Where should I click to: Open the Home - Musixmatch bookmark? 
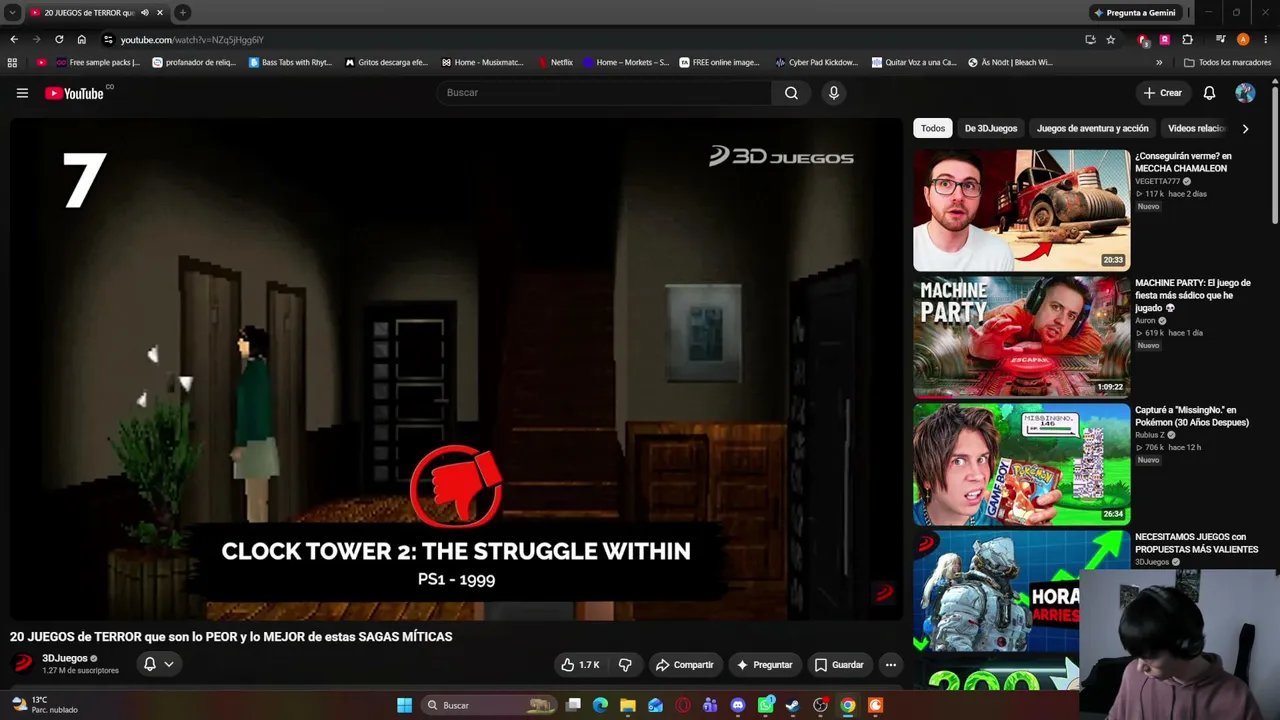coord(482,62)
